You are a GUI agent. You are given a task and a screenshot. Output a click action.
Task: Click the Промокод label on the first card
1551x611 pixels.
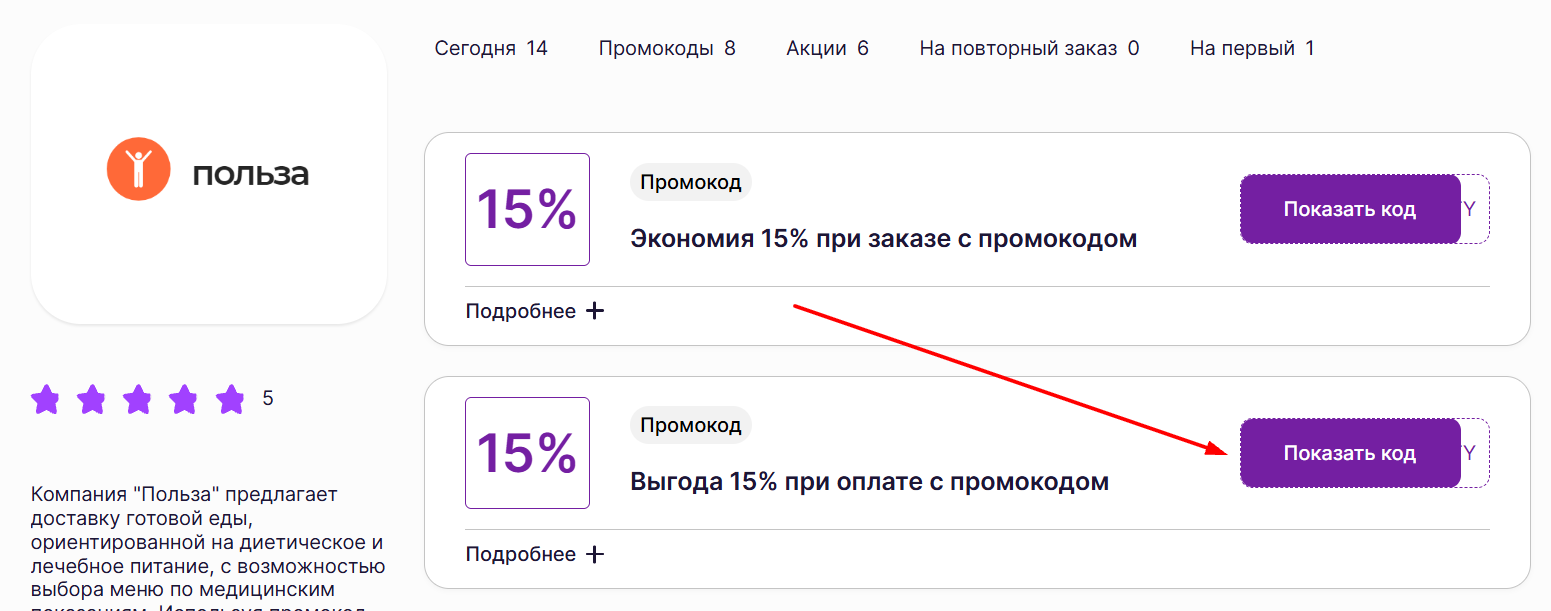pyautogui.click(x=690, y=182)
